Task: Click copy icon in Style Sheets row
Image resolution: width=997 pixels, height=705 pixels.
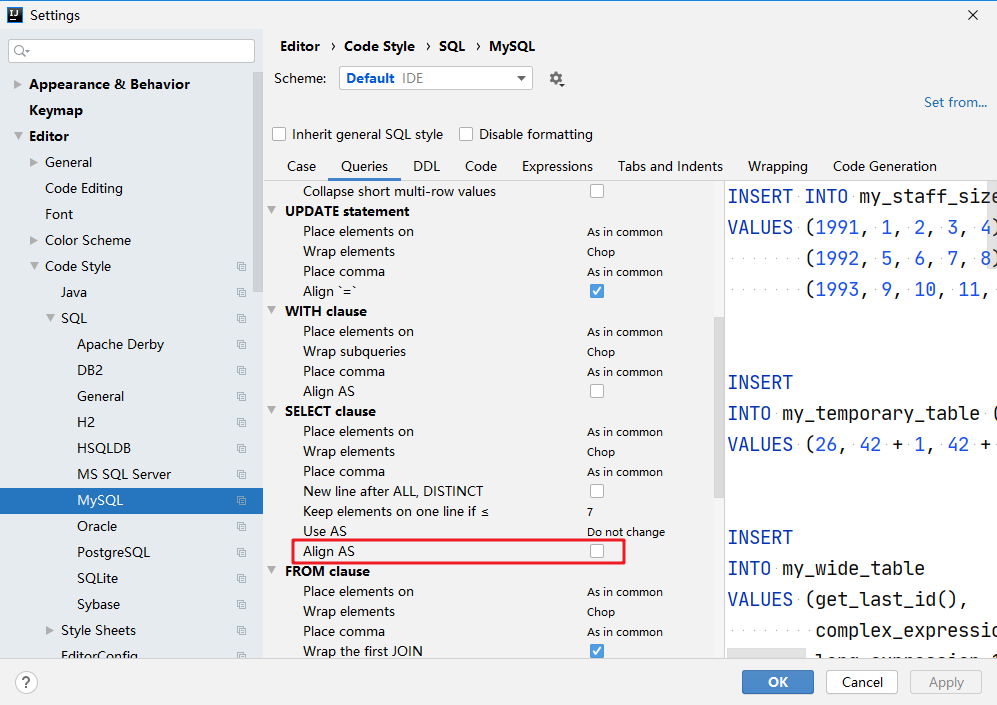Action: (242, 631)
